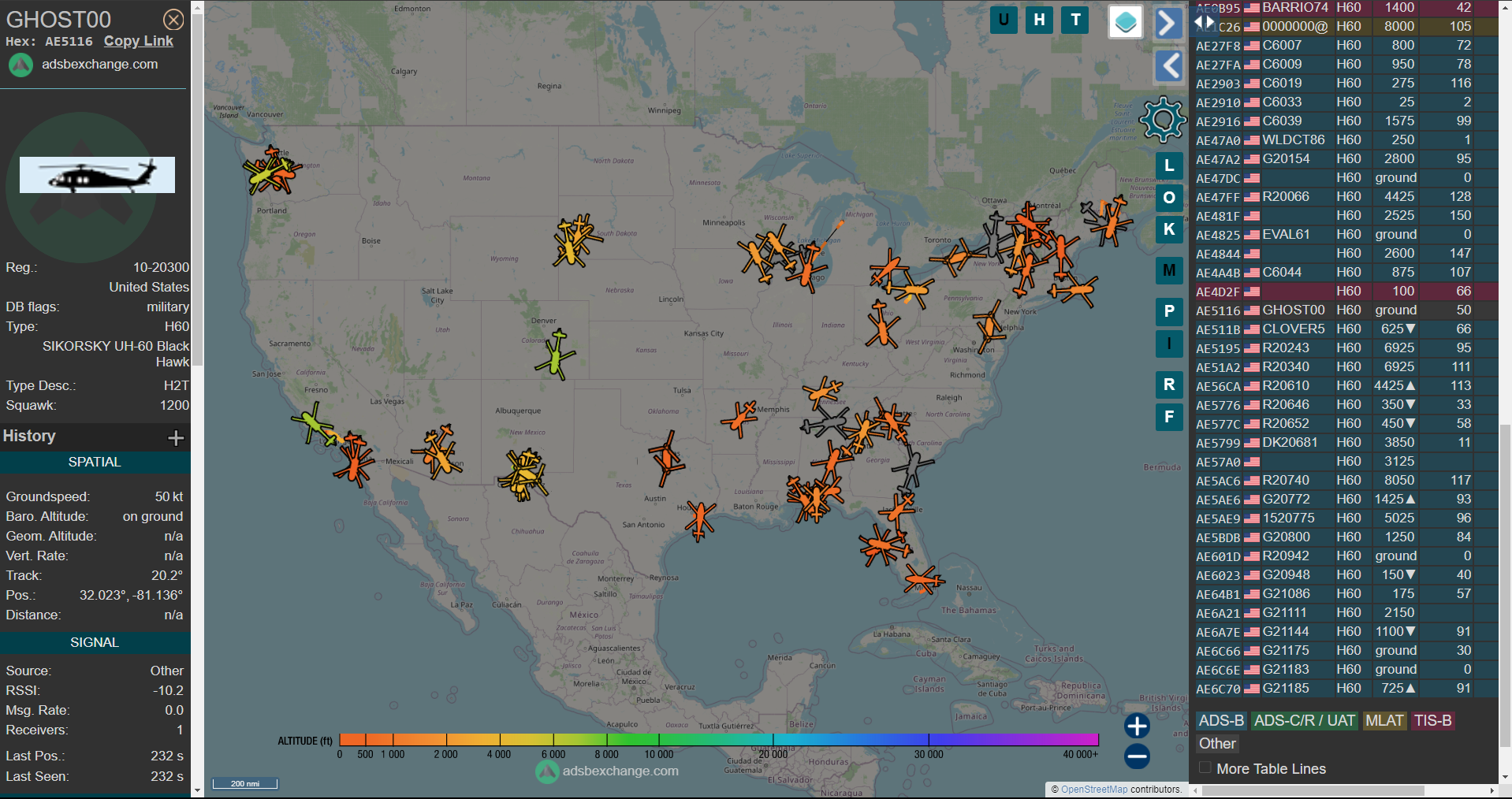Open the adsbexchange.com logo link
Screen dimensions: 1512x799
click(x=83, y=65)
